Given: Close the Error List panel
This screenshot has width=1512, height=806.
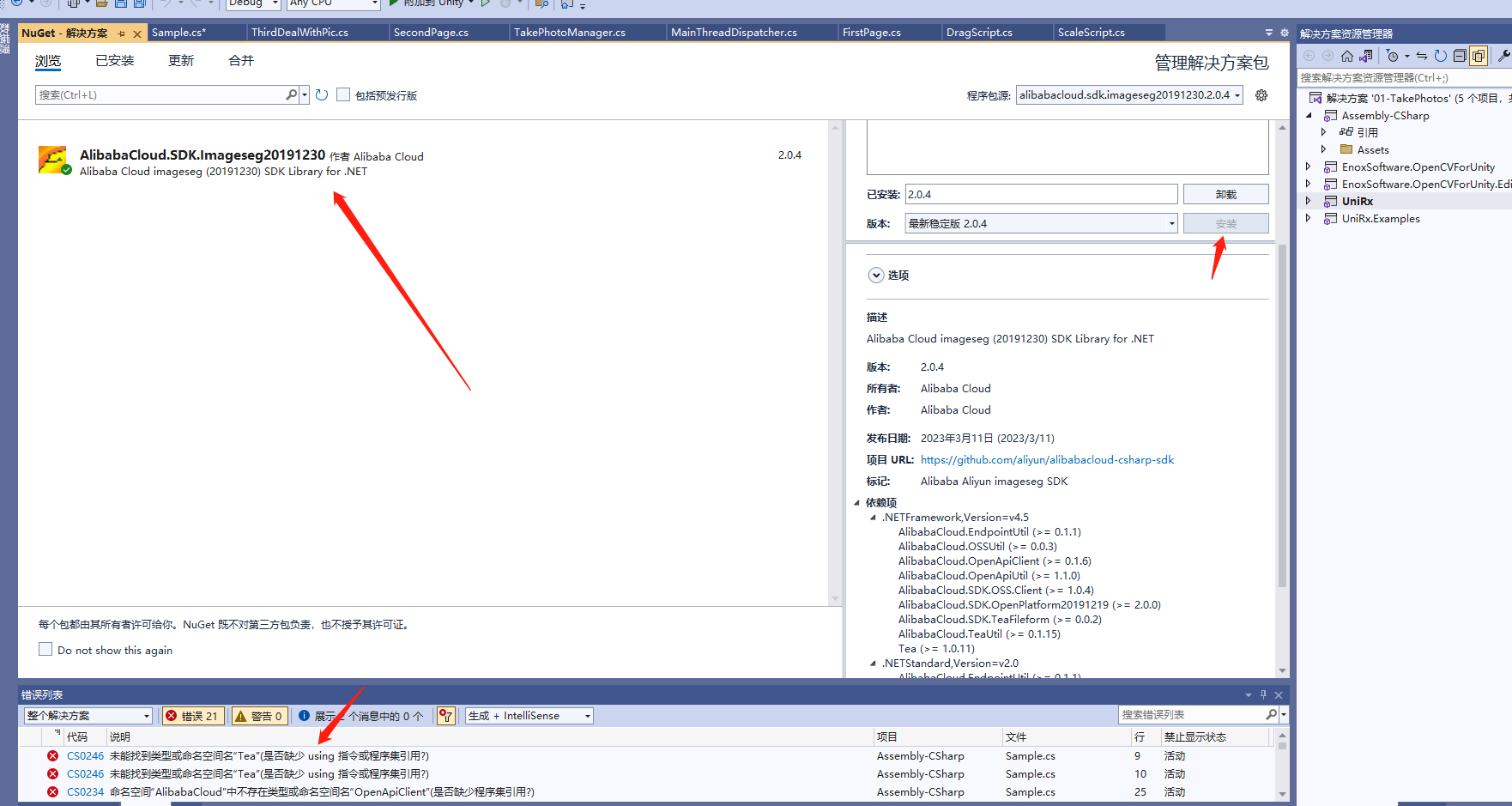Looking at the screenshot, I should (x=1279, y=695).
